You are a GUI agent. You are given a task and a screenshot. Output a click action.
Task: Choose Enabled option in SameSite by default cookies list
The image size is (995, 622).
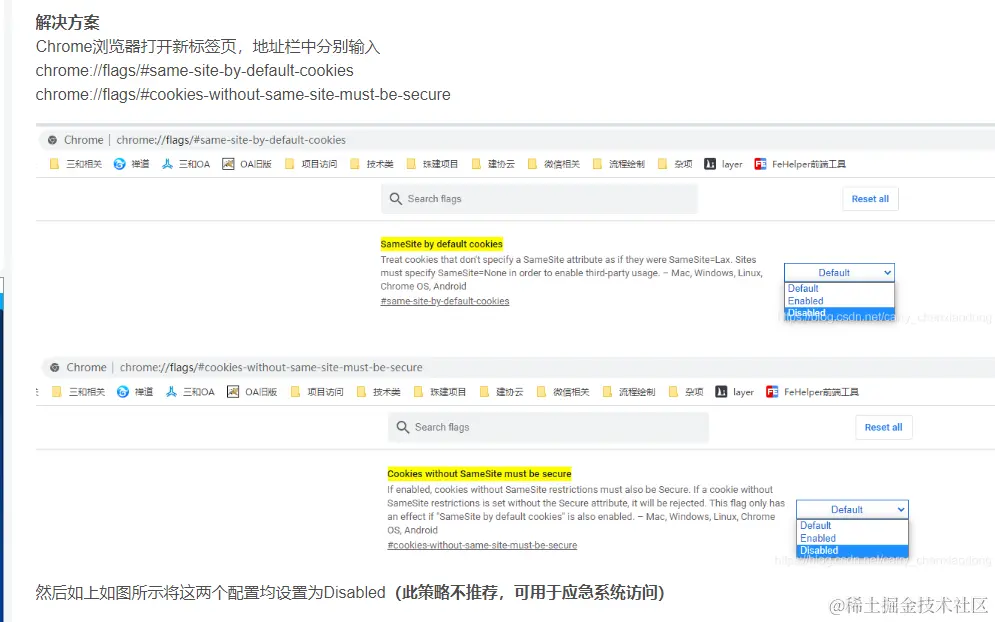coord(839,301)
